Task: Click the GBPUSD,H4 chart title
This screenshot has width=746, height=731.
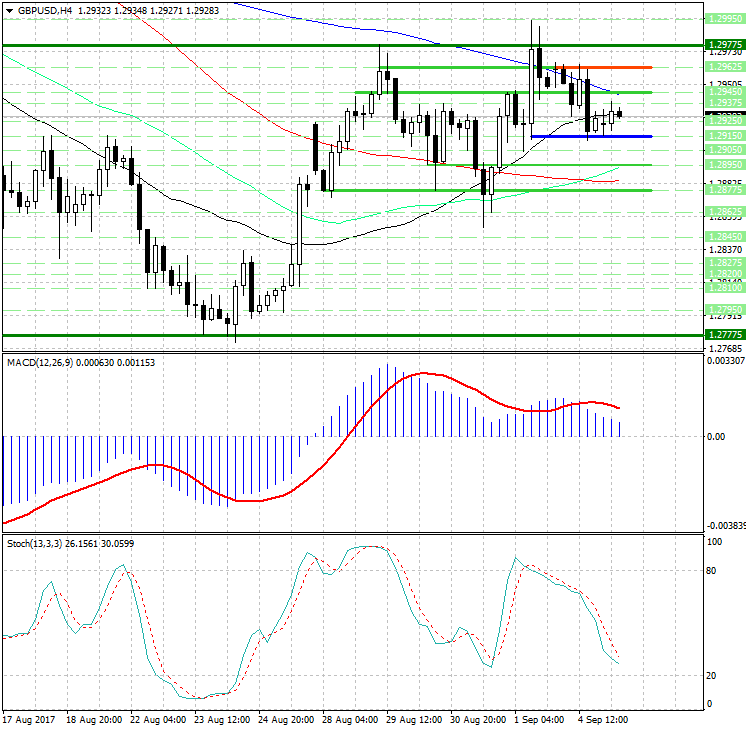Action: (45, 10)
